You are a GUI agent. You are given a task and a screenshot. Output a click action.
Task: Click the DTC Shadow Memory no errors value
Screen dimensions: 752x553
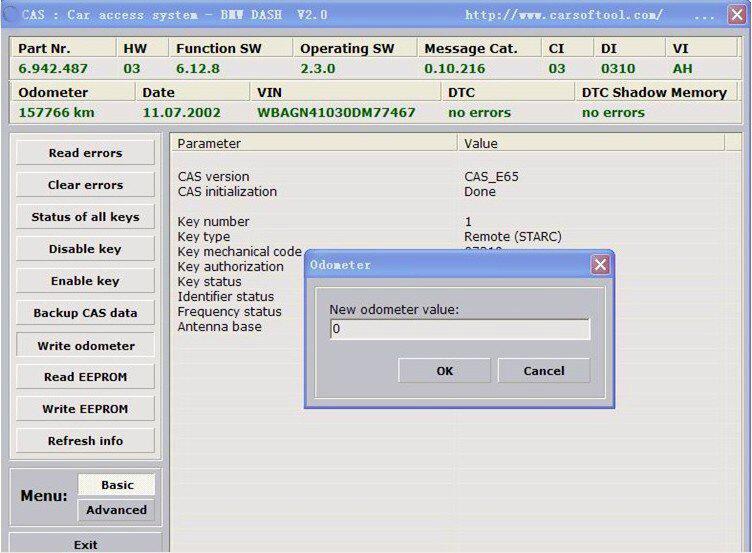pos(613,113)
